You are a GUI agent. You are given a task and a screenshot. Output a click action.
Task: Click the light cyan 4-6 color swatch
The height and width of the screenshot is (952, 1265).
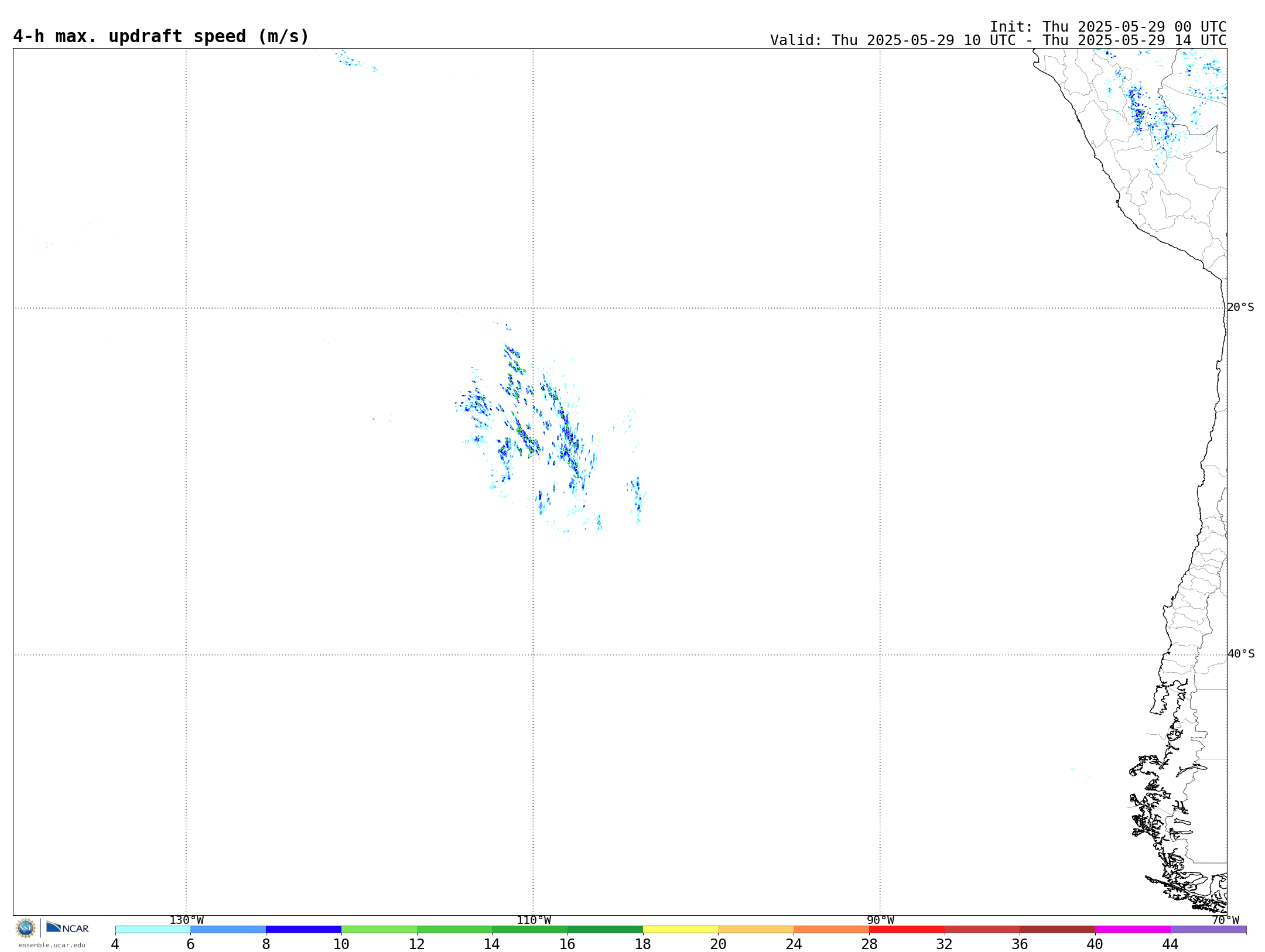coord(153,929)
